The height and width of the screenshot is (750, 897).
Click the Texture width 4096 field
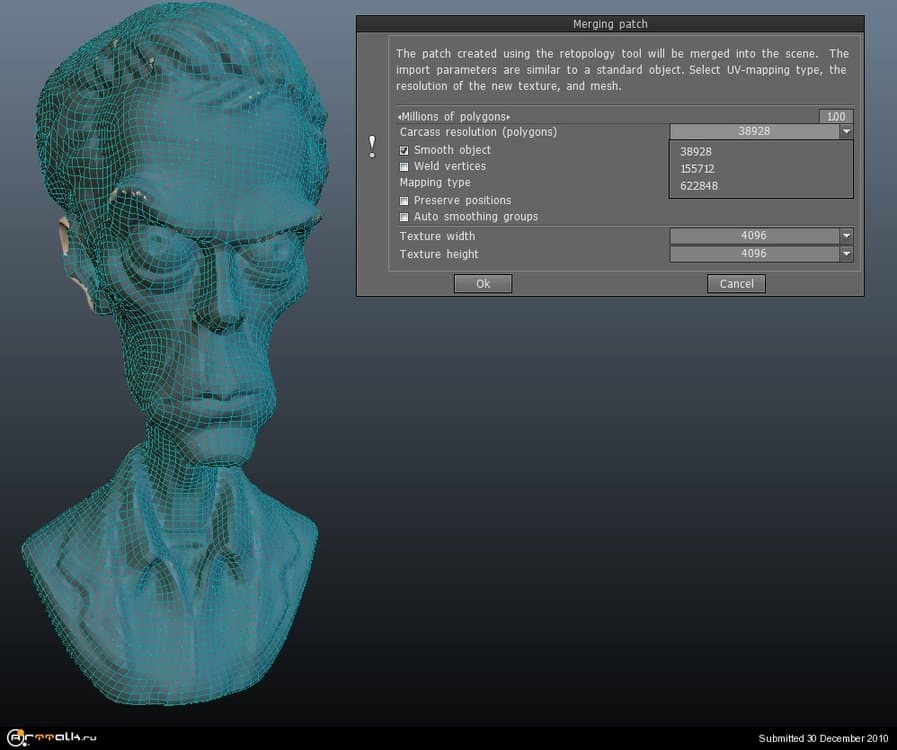754,236
